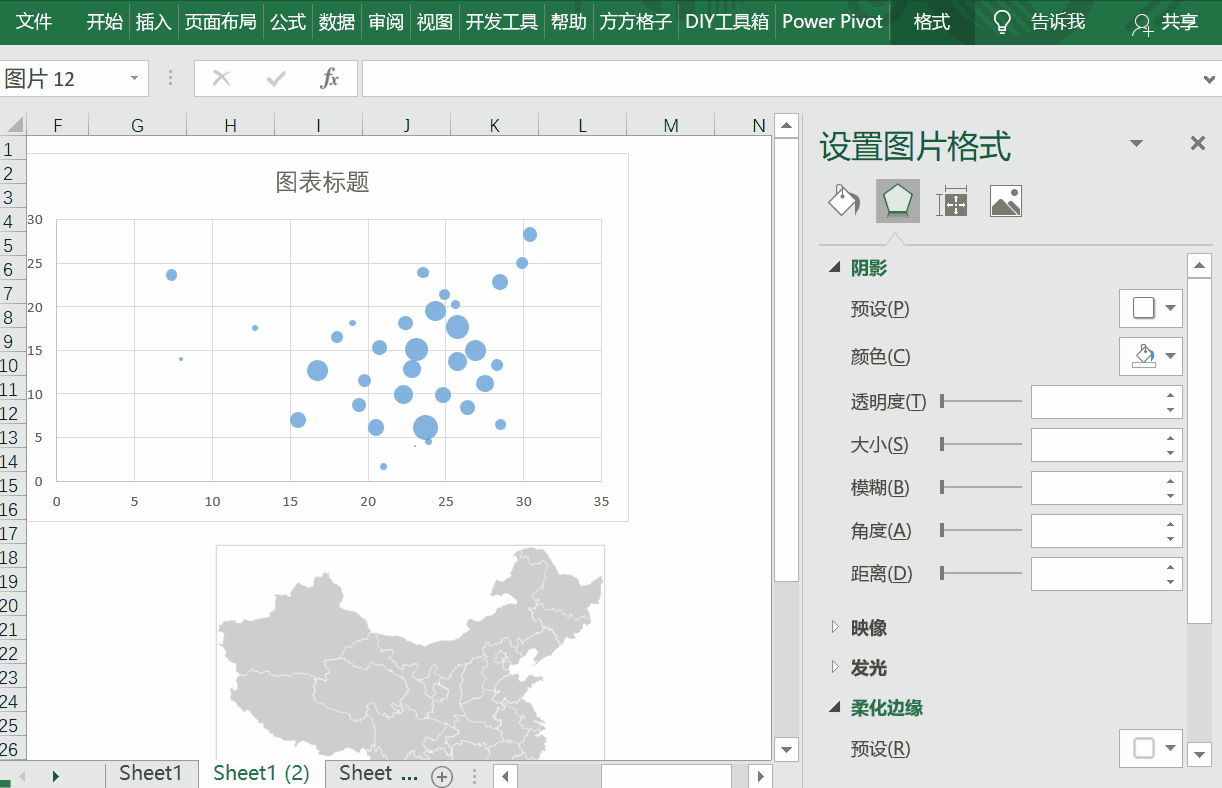Click the 模糊(B) slider
The height and width of the screenshot is (788, 1222).
tap(981, 488)
